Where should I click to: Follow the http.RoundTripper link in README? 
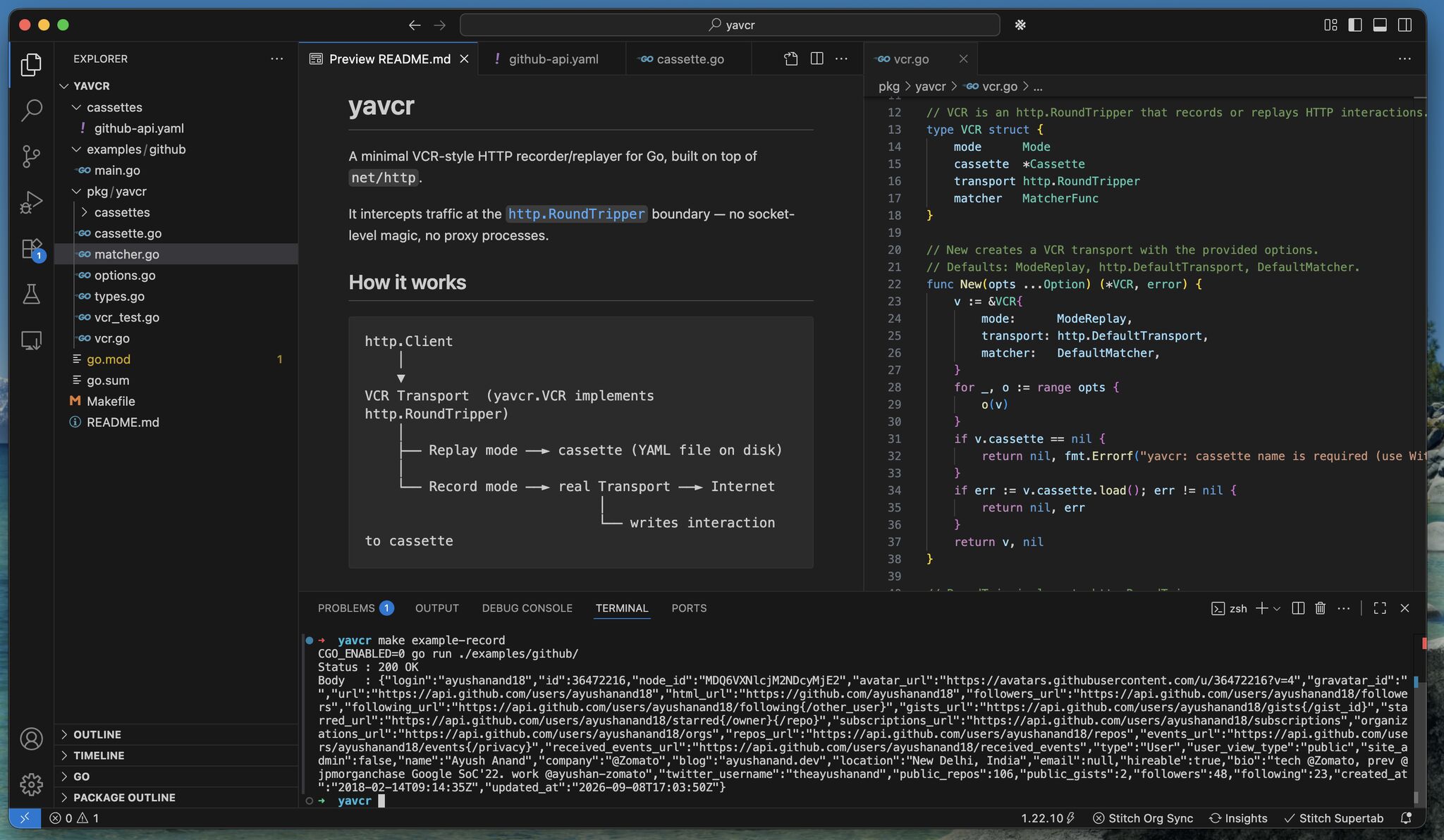[x=576, y=214]
